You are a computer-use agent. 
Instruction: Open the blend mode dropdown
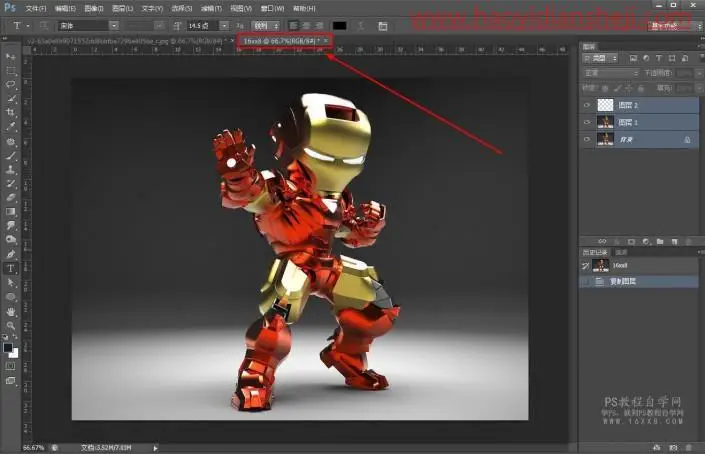pos(610,73)
